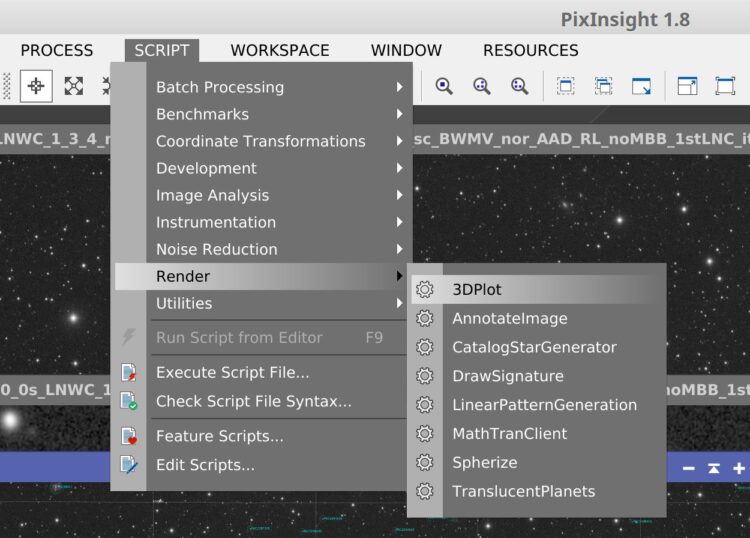The width and height of the screenshot is (750, 538).
Task: Click the maximize-window arrow toolbar icon
Action: (687, 87)
